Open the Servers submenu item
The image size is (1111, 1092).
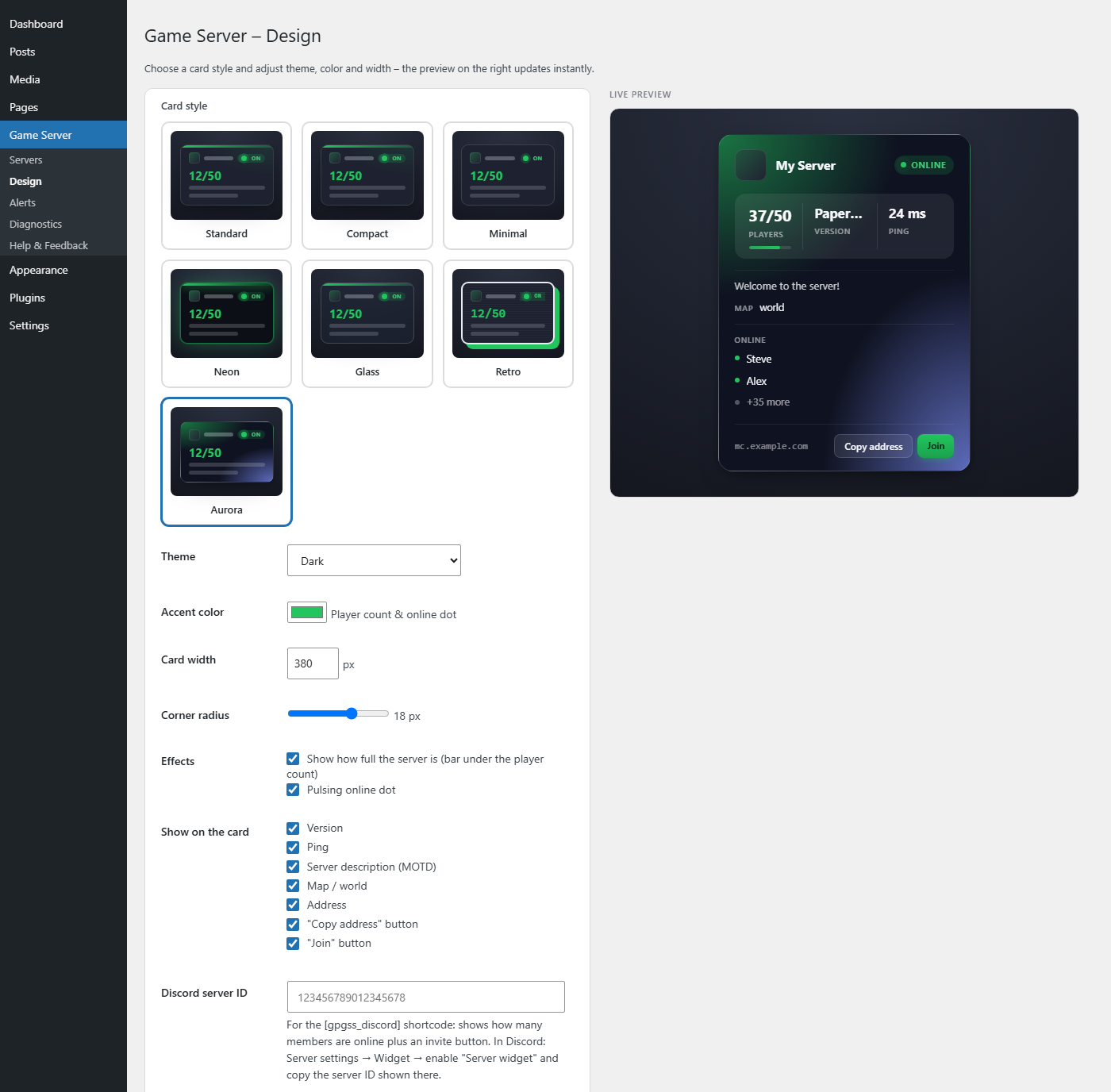[x=63, y=160]
